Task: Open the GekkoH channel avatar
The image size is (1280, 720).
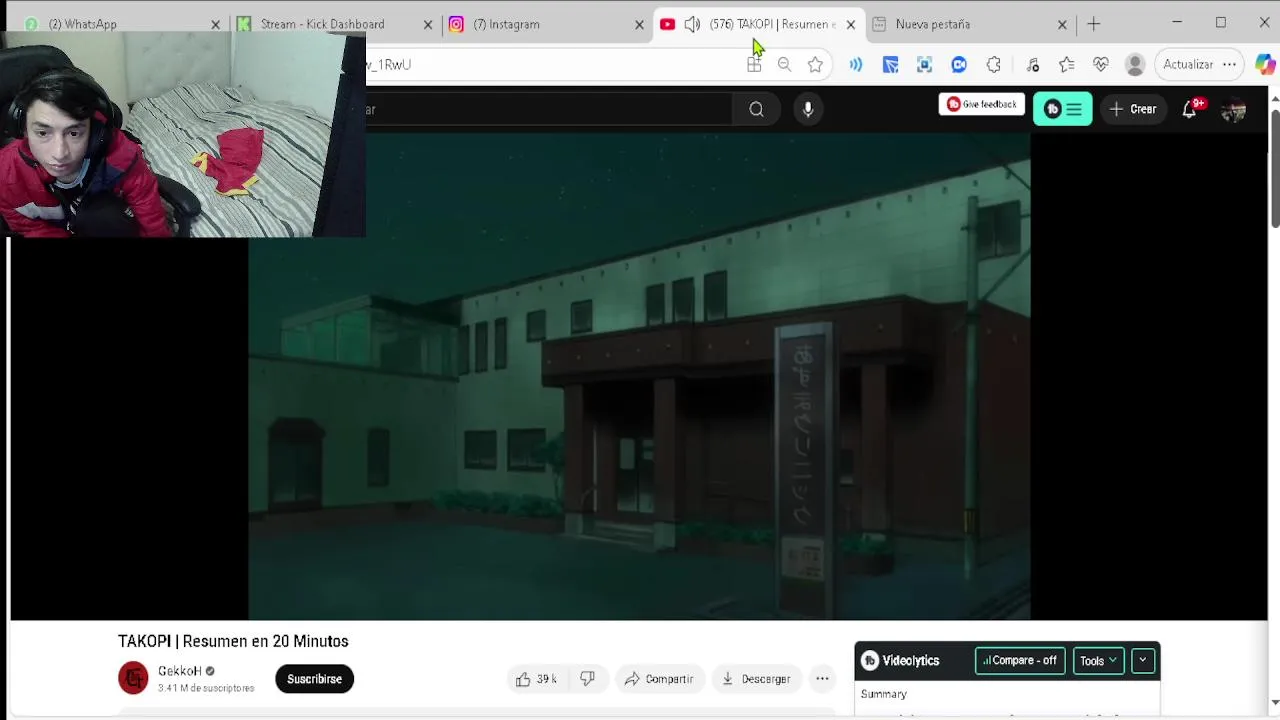Action: click(x=133, y=678)
